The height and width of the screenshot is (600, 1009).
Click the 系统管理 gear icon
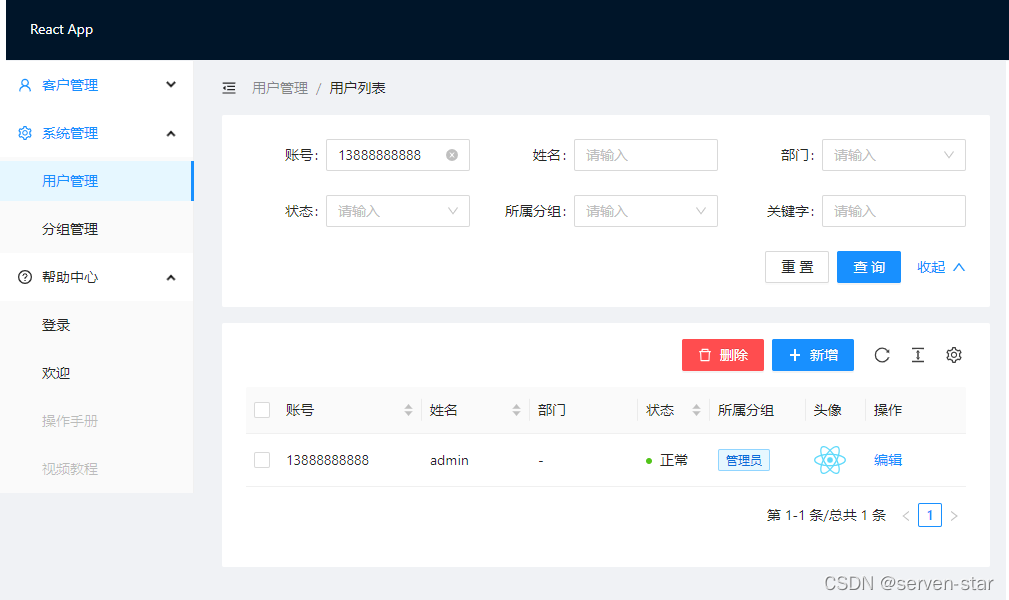coord(24,133)
